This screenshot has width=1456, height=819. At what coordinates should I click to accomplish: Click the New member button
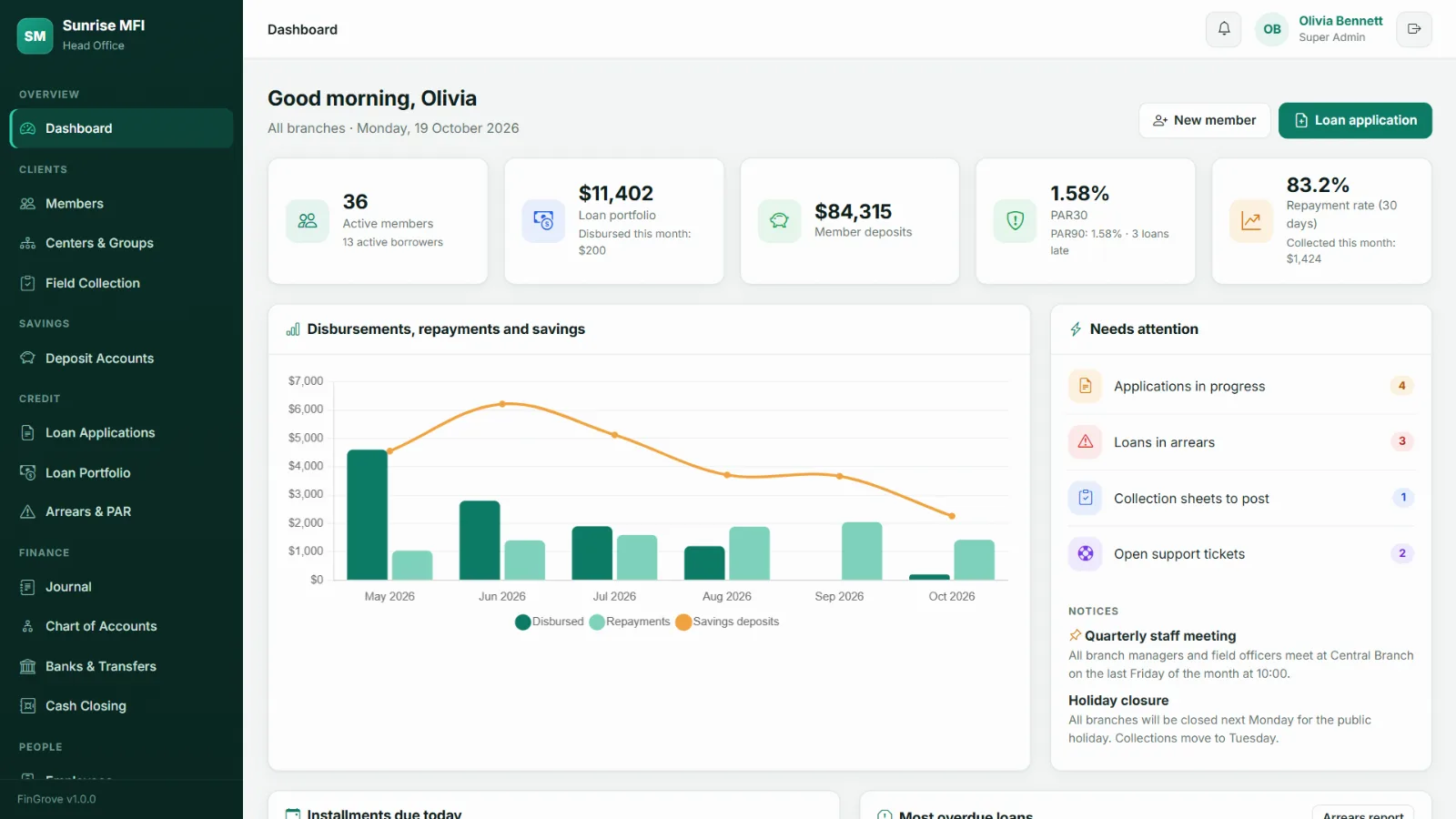pos(1204,120)
